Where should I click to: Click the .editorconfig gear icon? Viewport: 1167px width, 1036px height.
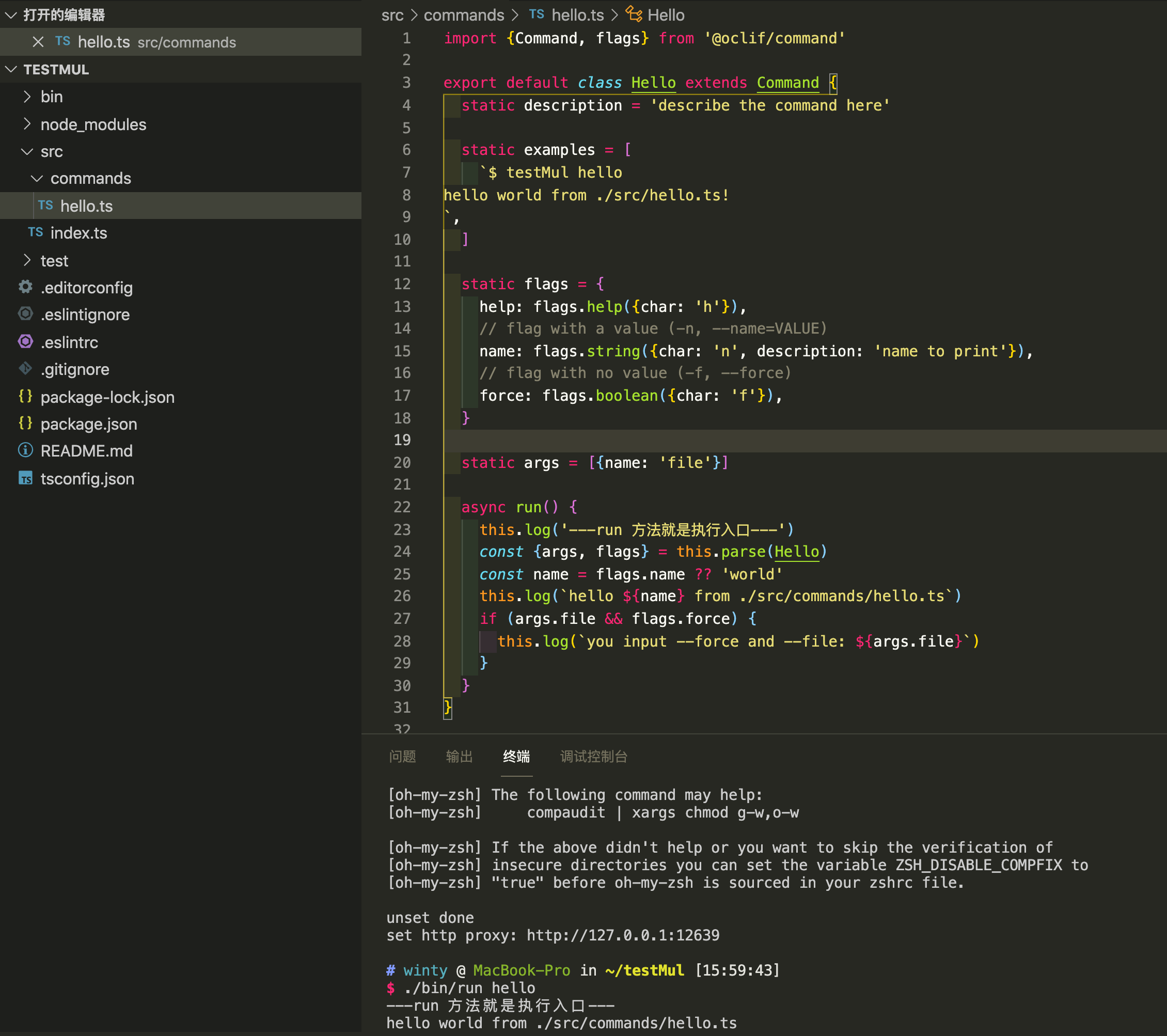[26, 287]
